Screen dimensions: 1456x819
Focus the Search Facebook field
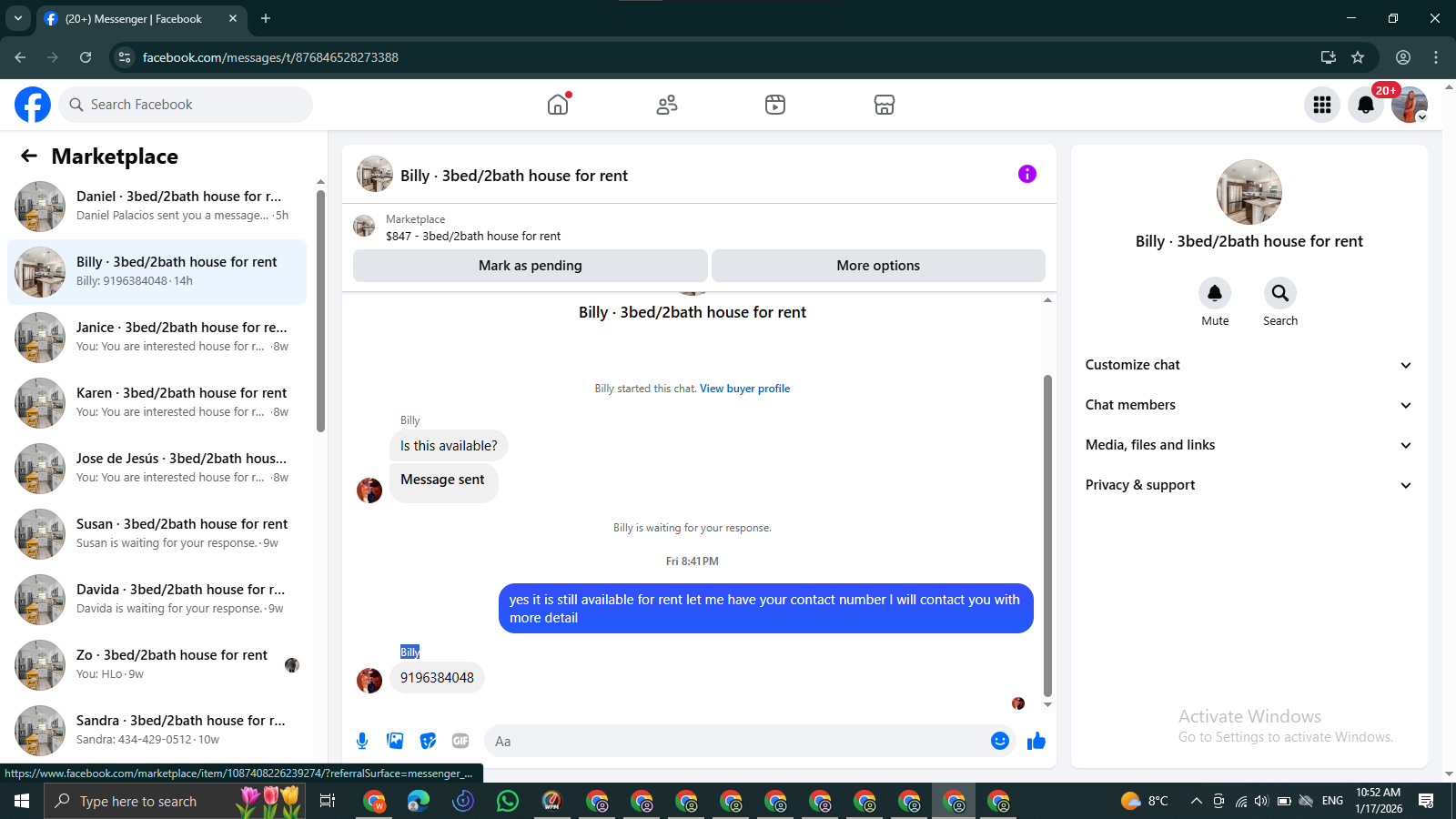click(x=186, y=105)
